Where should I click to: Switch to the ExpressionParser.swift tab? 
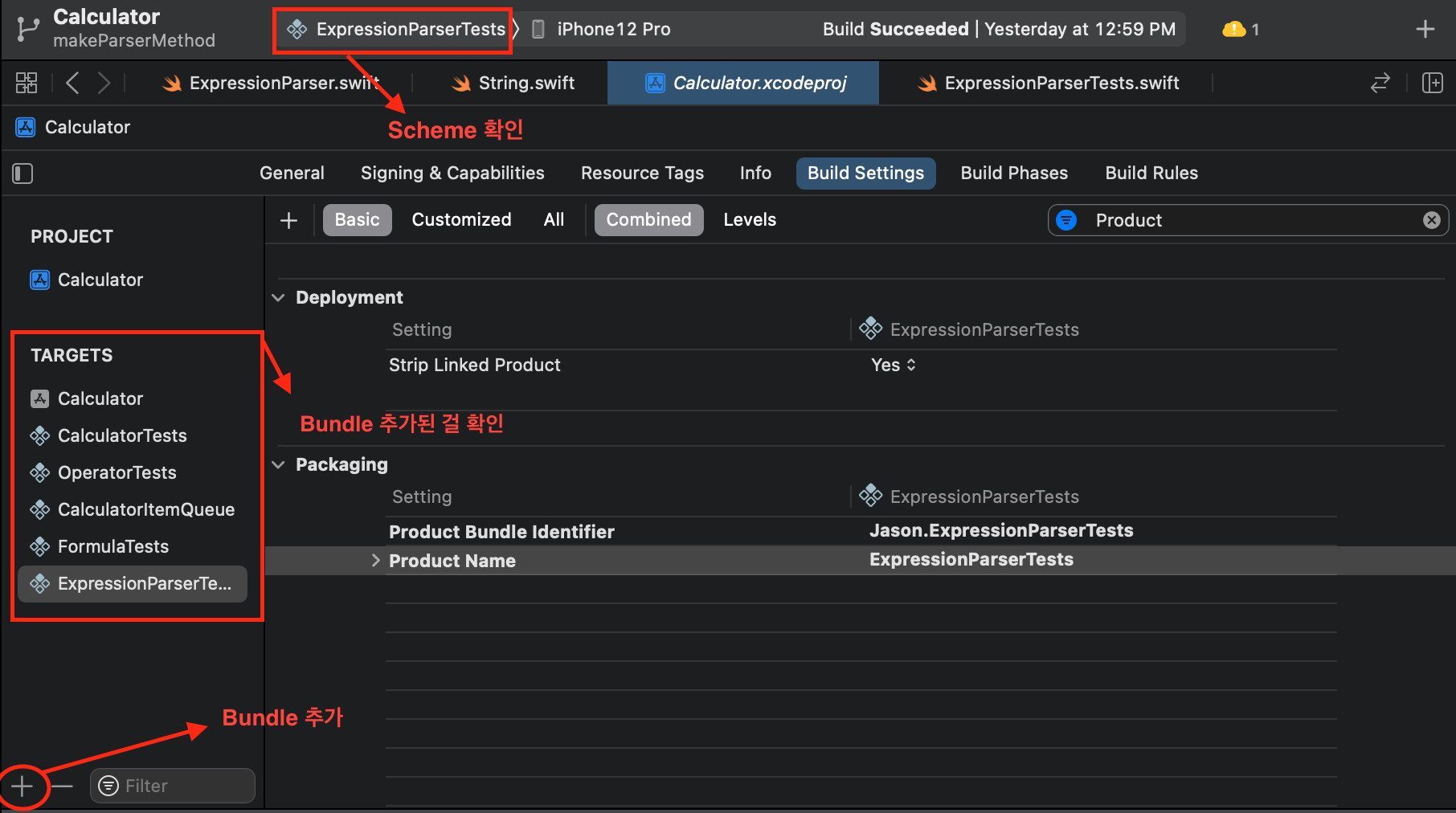(272, 83)
